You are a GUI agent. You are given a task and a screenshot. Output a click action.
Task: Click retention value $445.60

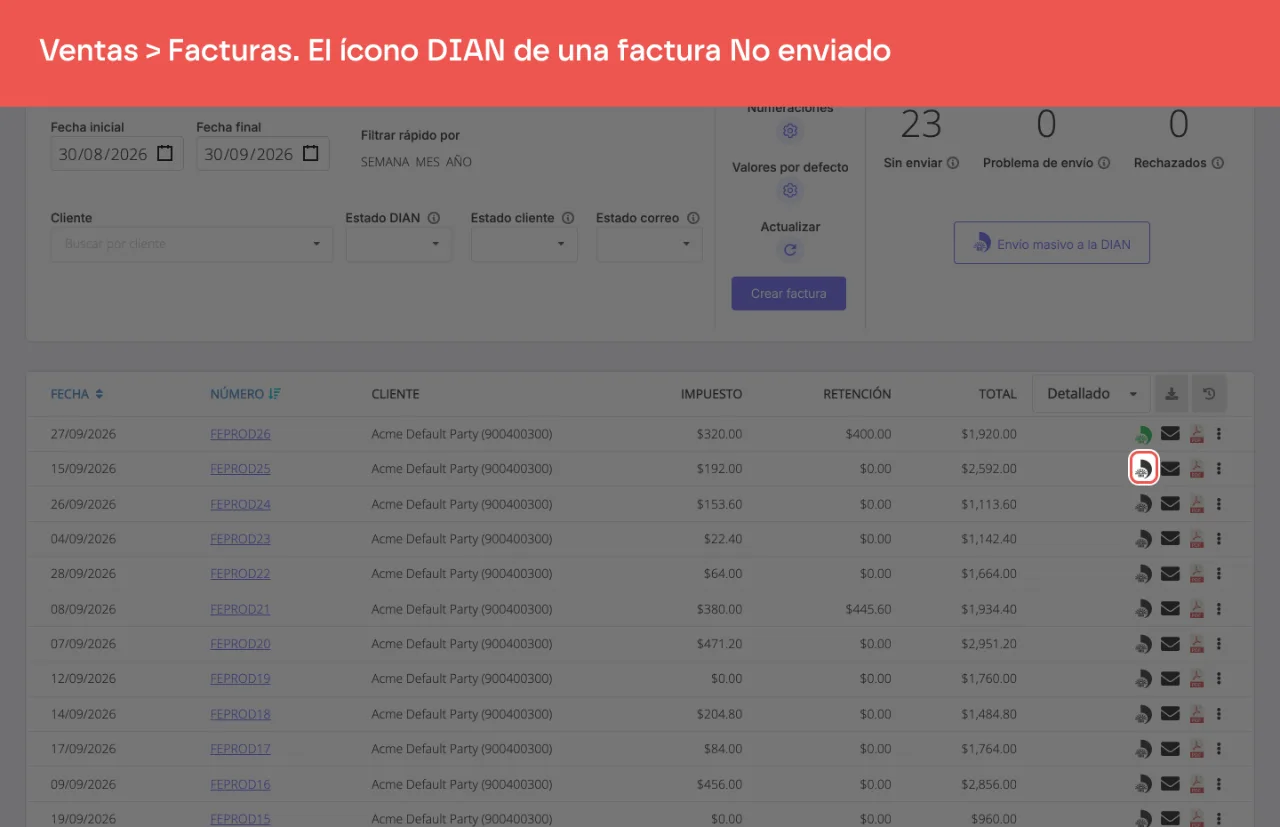pos(868,609)
